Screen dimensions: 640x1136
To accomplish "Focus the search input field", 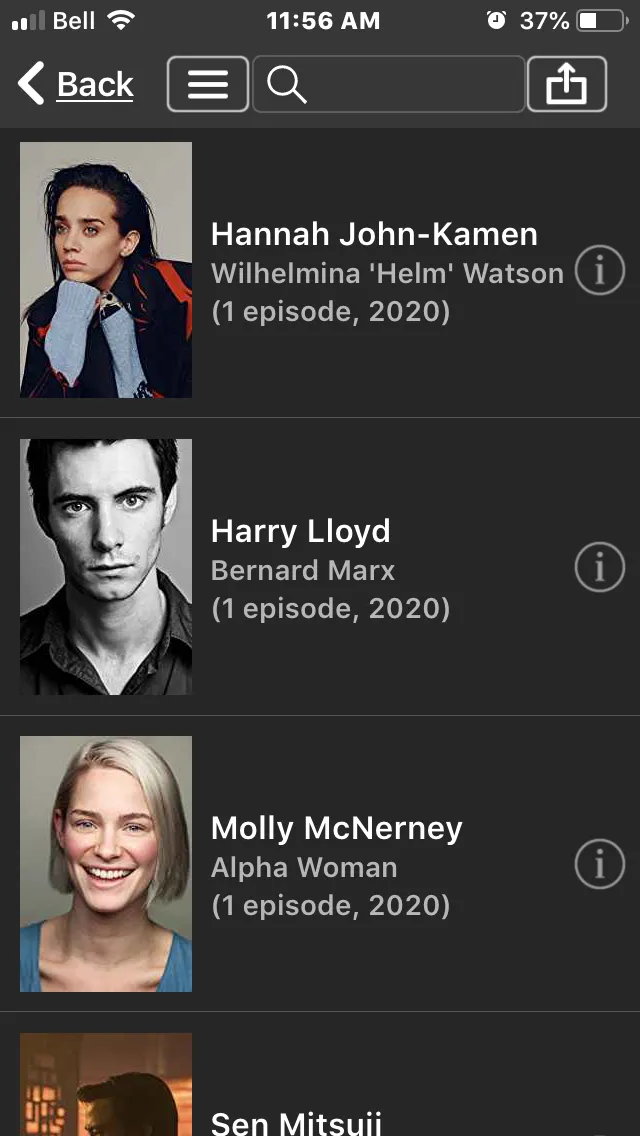I will click(x=388, y=84).
